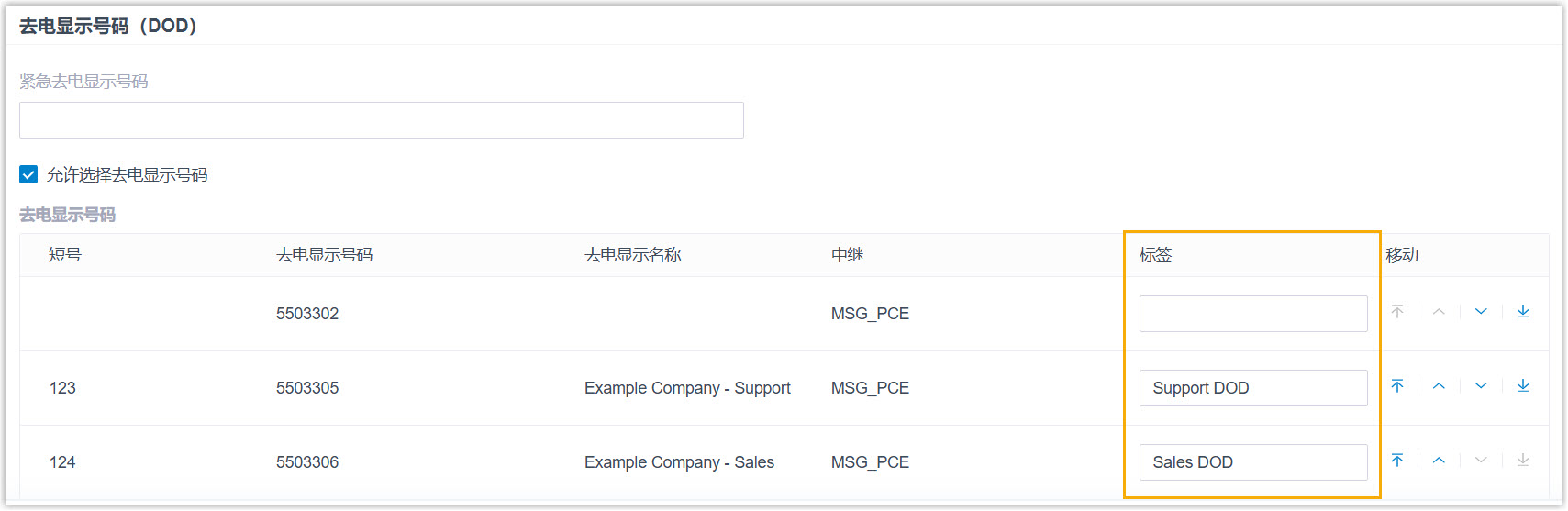Click the 中继 column header
Screen dimensions: 1568x511
tap(847, 255)
